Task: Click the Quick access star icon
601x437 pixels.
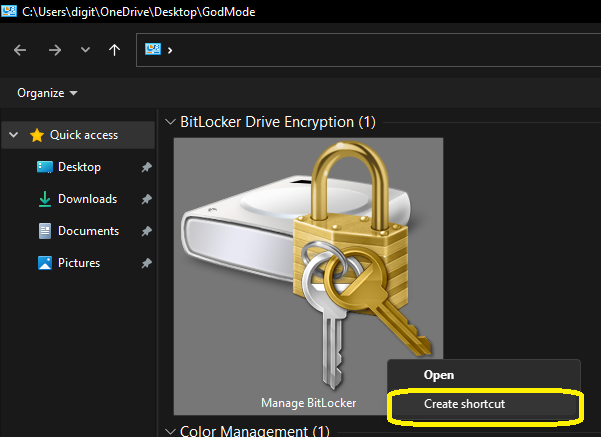Action: point(37,135)
